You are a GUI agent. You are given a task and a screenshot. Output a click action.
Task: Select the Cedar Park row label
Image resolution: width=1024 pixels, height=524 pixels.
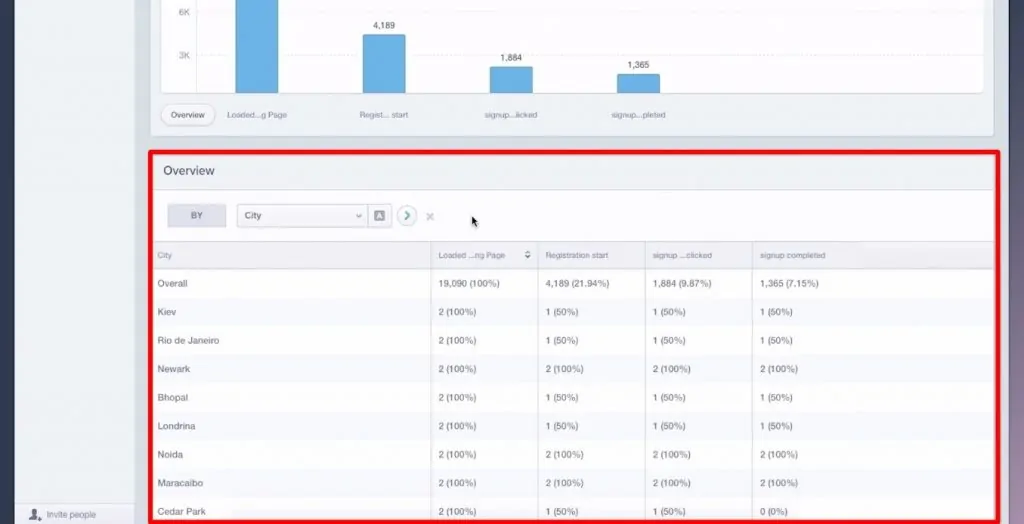coord(182,512)
